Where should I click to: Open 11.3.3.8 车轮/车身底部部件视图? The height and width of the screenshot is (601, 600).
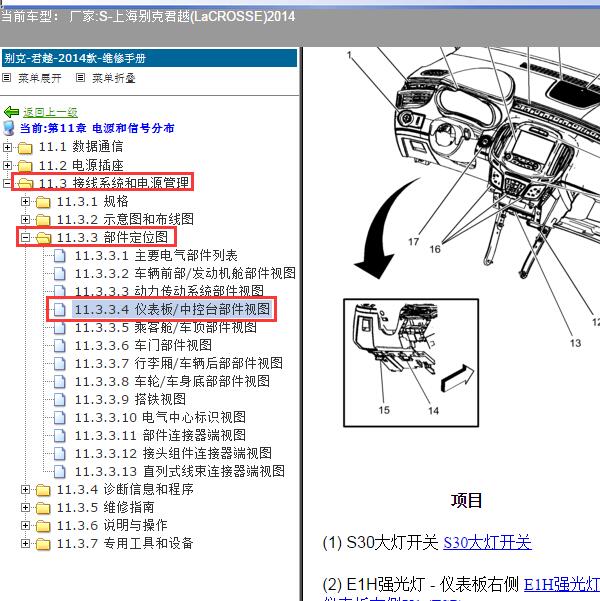click(172, 381)
